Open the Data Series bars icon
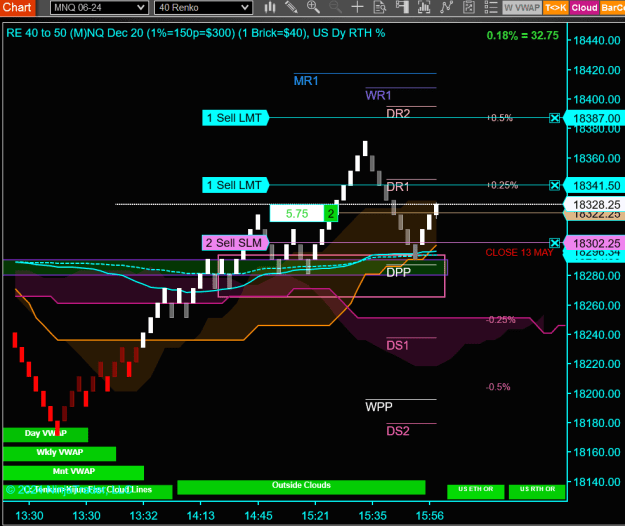625x526 pixels. coord(424,7)
